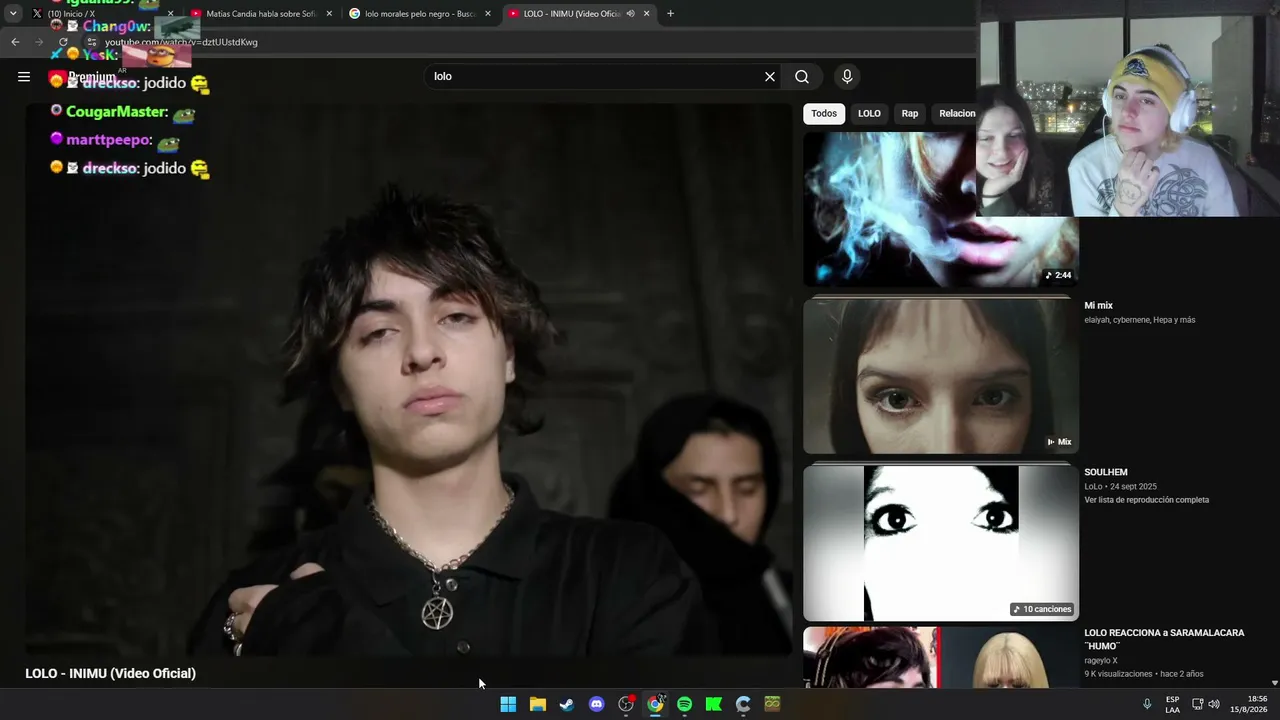
Task: Click the 'elaiyah, cybernene, Hepa y más' text
Action: 1139,320
